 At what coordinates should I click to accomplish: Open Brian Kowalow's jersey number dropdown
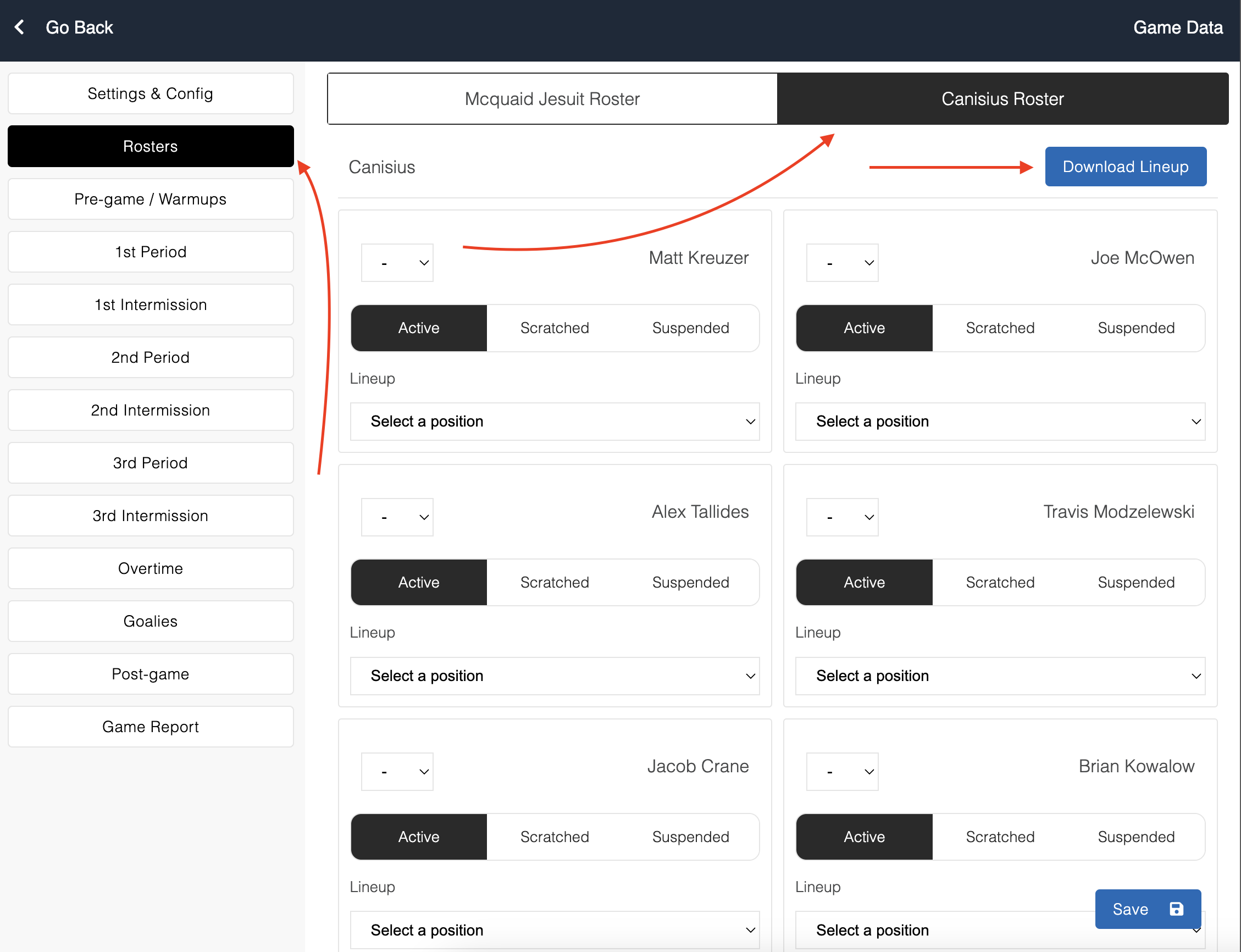point(842,772)
